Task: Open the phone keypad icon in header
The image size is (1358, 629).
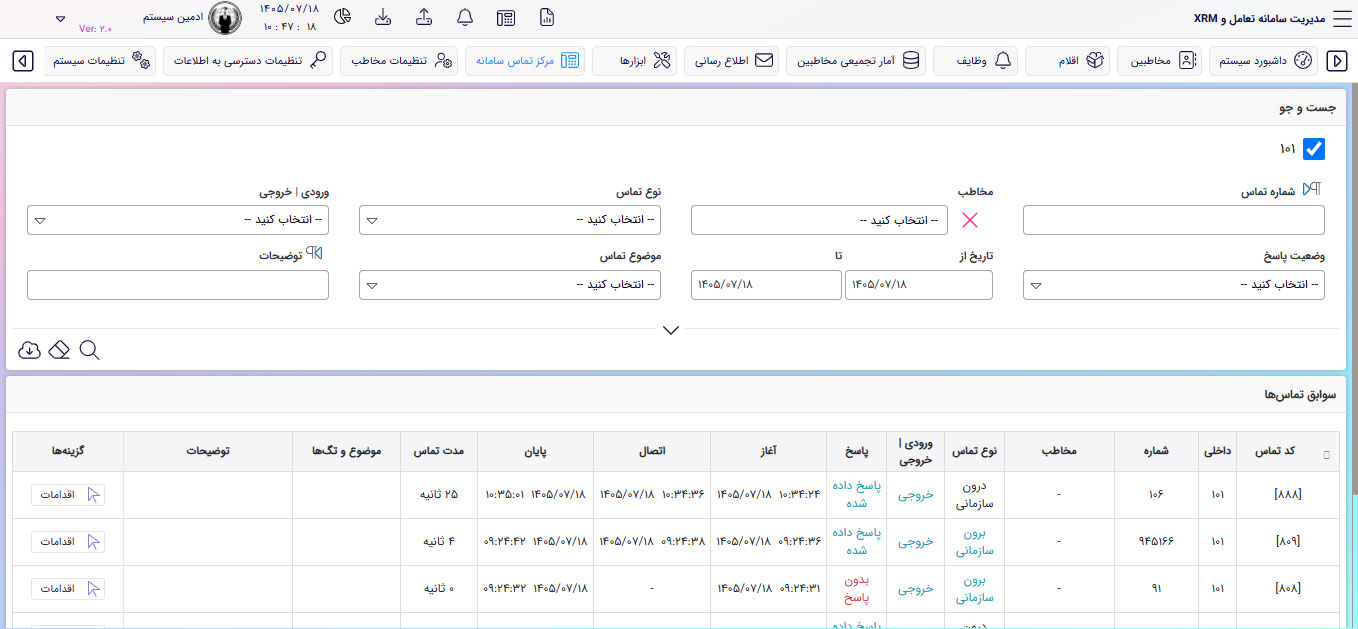Action: 506,17
